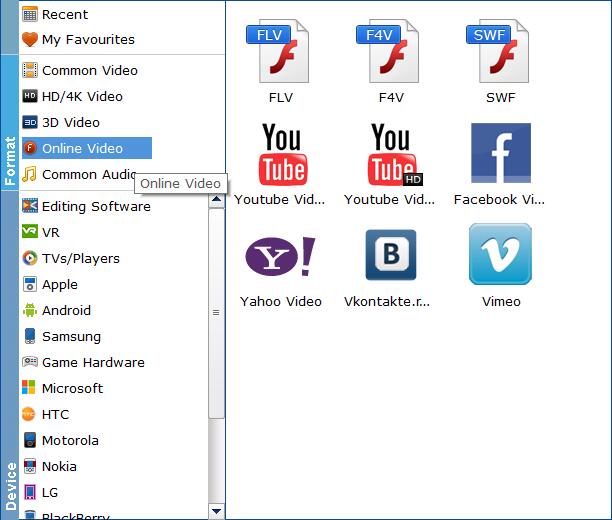Click the Online Video flash icon
612x520 pixels.
[x=30, y=148]
